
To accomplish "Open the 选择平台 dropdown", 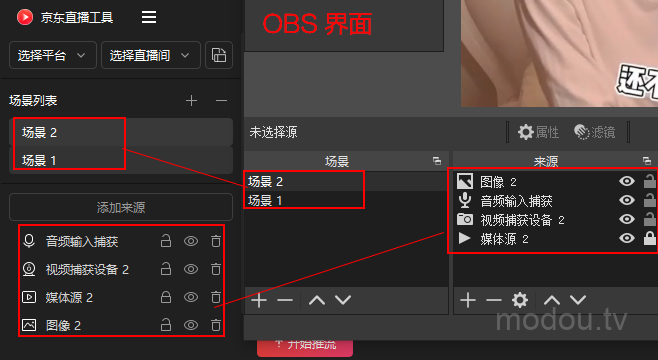I will [x=52, y=55].
